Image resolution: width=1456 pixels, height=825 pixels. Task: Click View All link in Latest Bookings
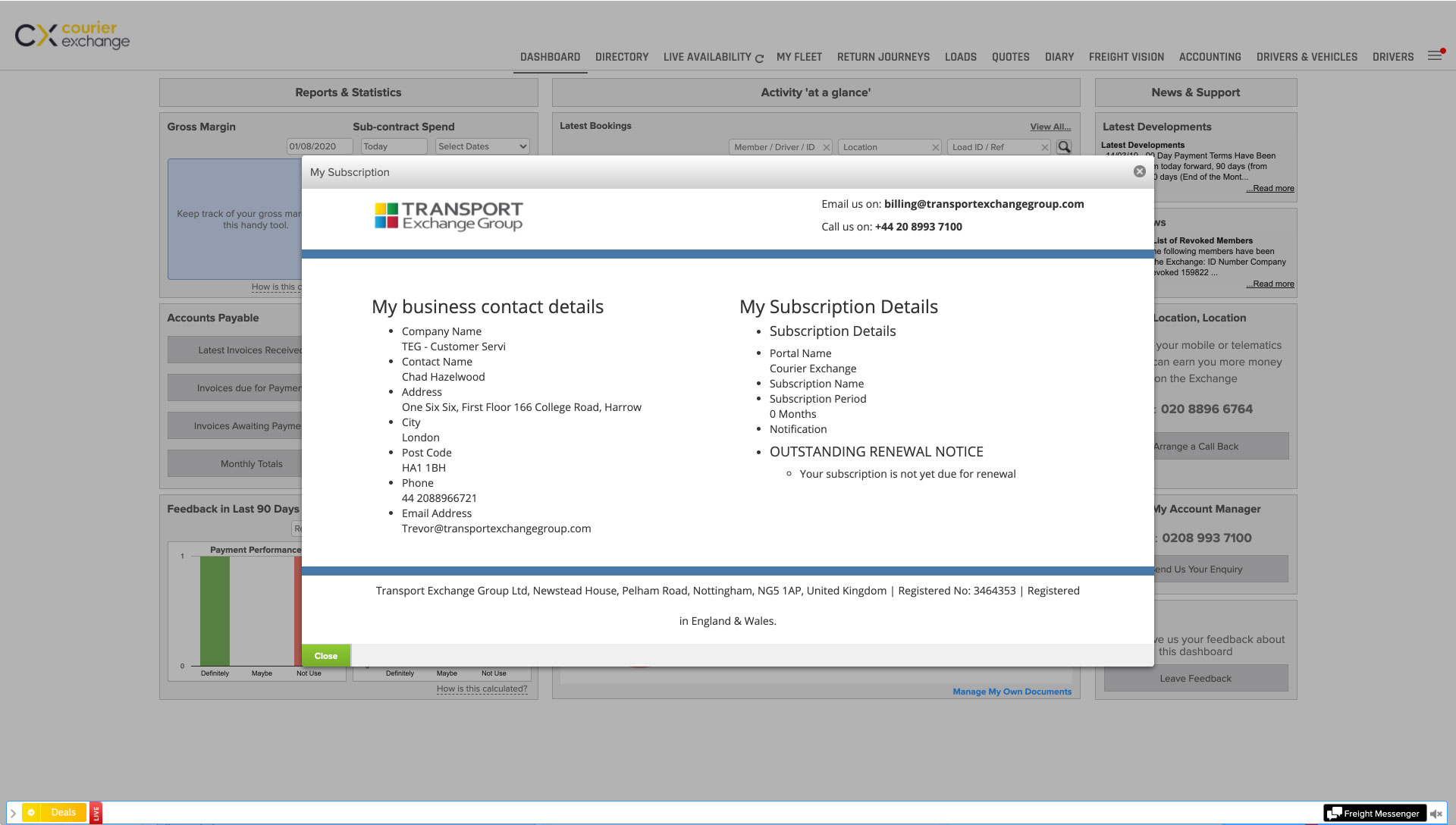(1050, 127)
